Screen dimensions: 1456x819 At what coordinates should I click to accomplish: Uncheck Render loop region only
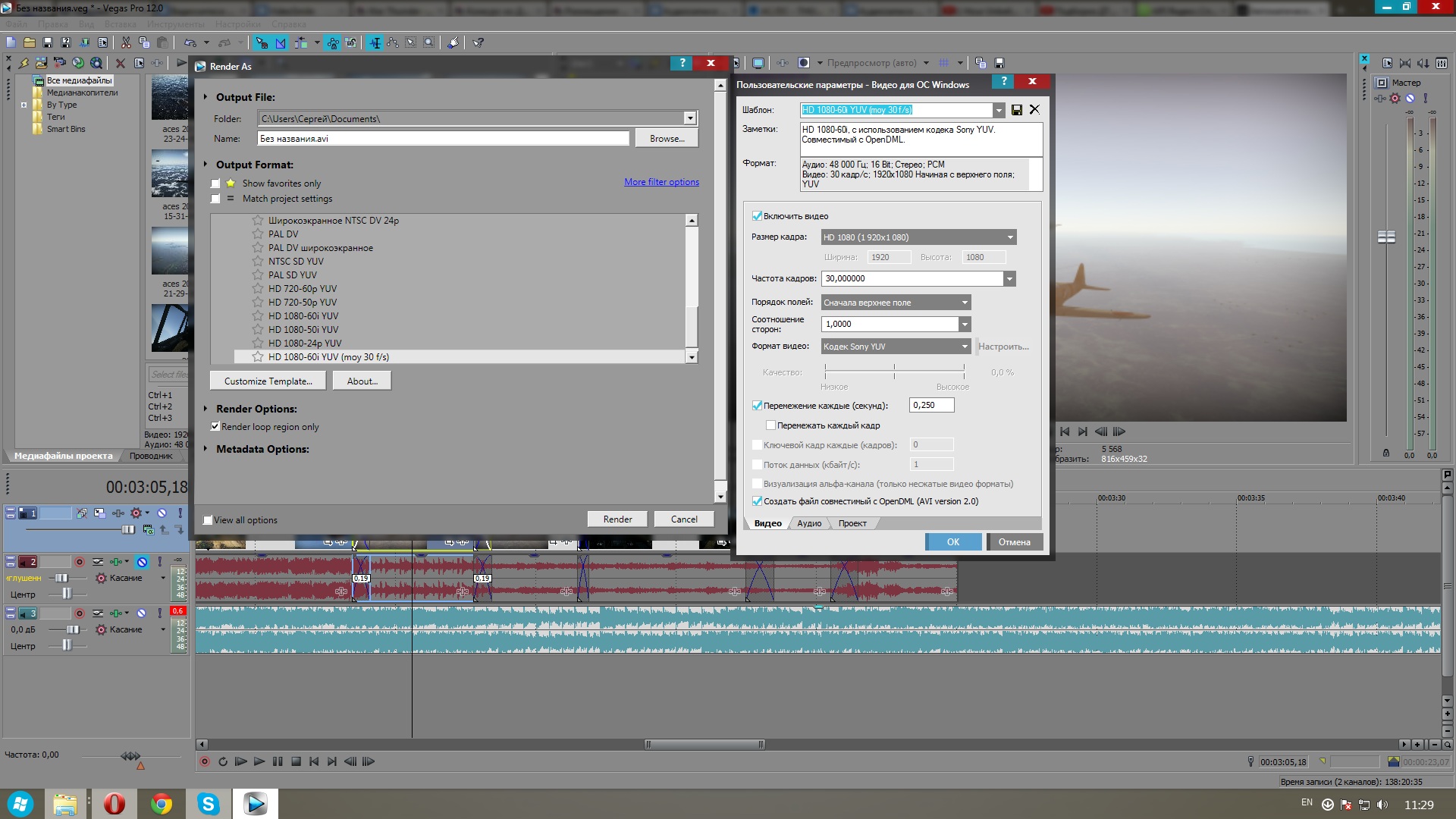pos(215,427)
